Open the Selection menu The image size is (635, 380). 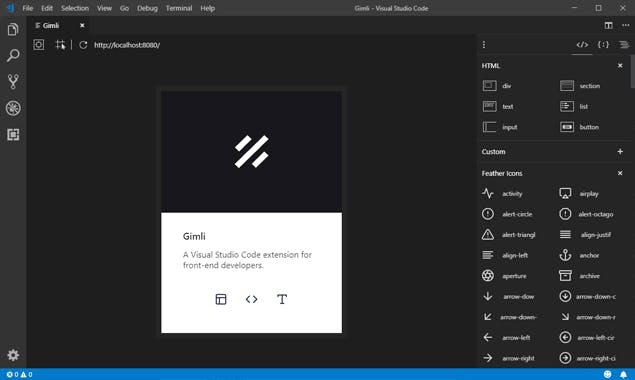click(75, 8)
